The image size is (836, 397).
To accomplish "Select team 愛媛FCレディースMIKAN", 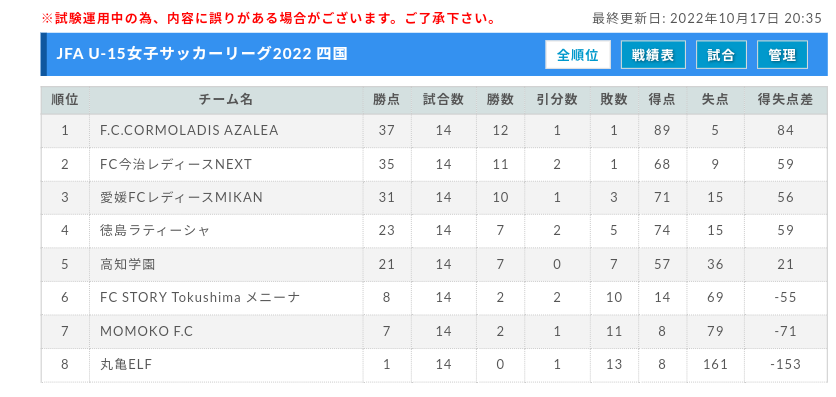I will coord(181,197).
